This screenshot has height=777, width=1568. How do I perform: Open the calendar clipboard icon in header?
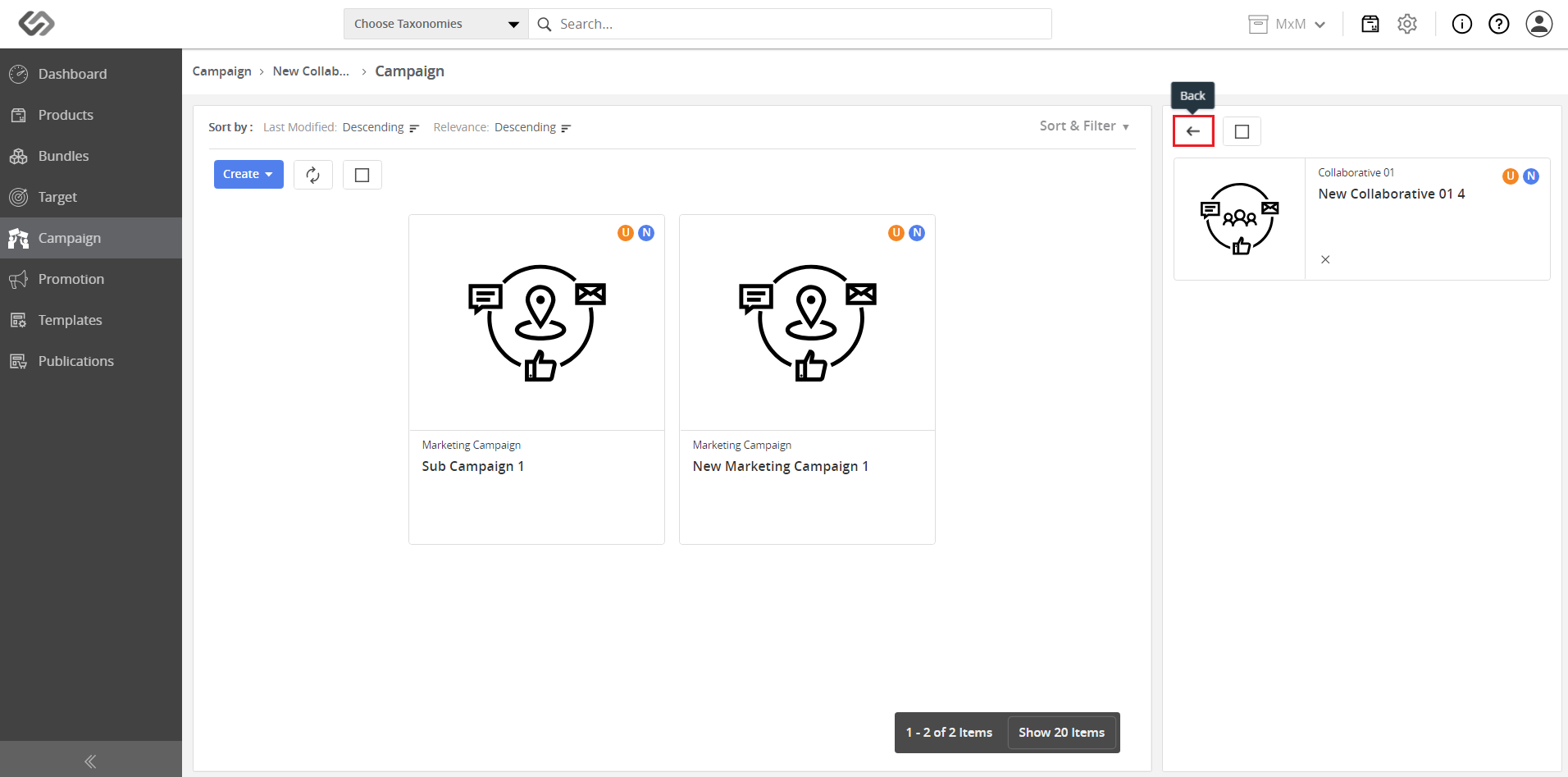pos(1370,24)
